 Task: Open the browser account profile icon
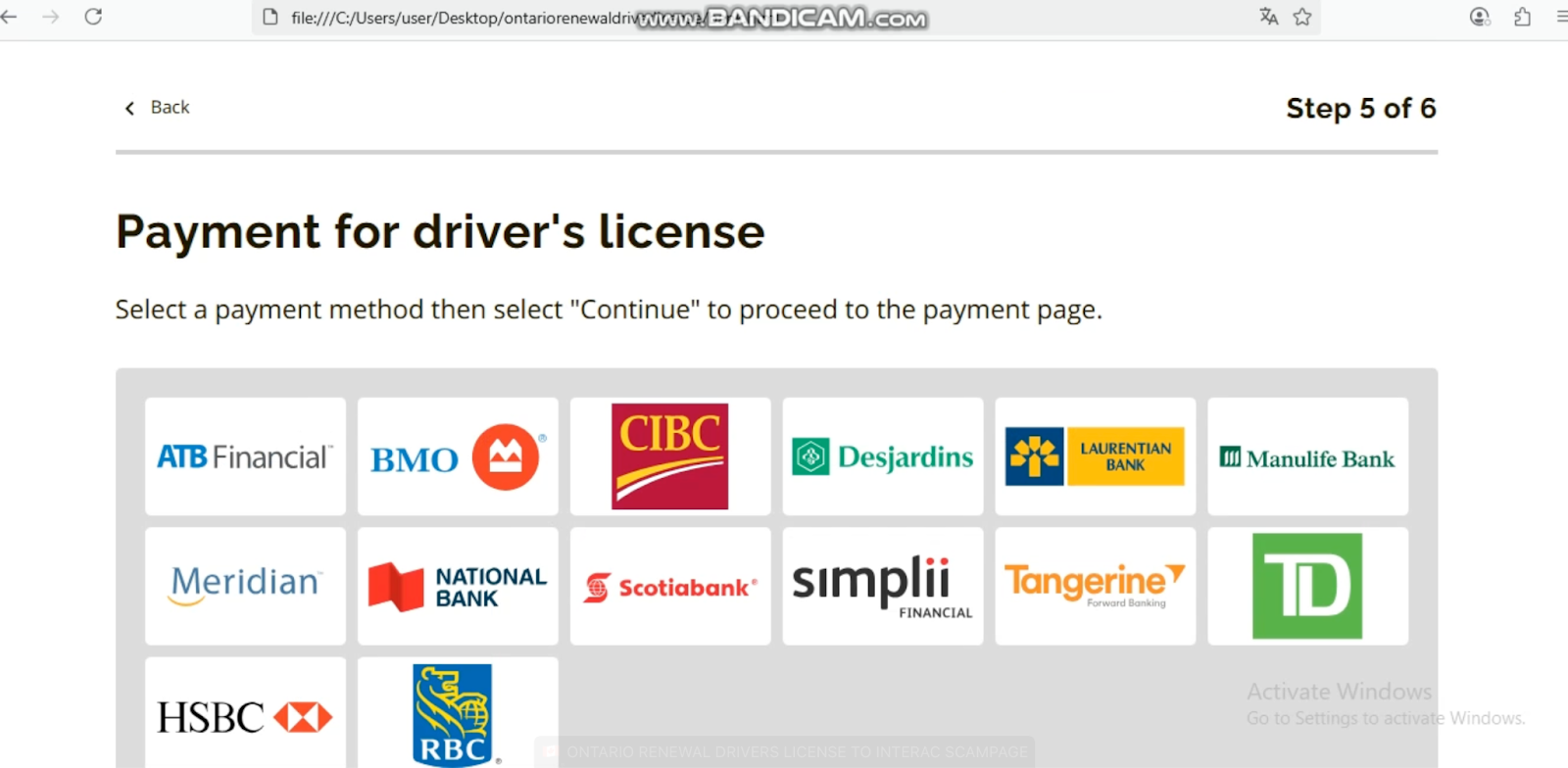tap(1480, 17)
